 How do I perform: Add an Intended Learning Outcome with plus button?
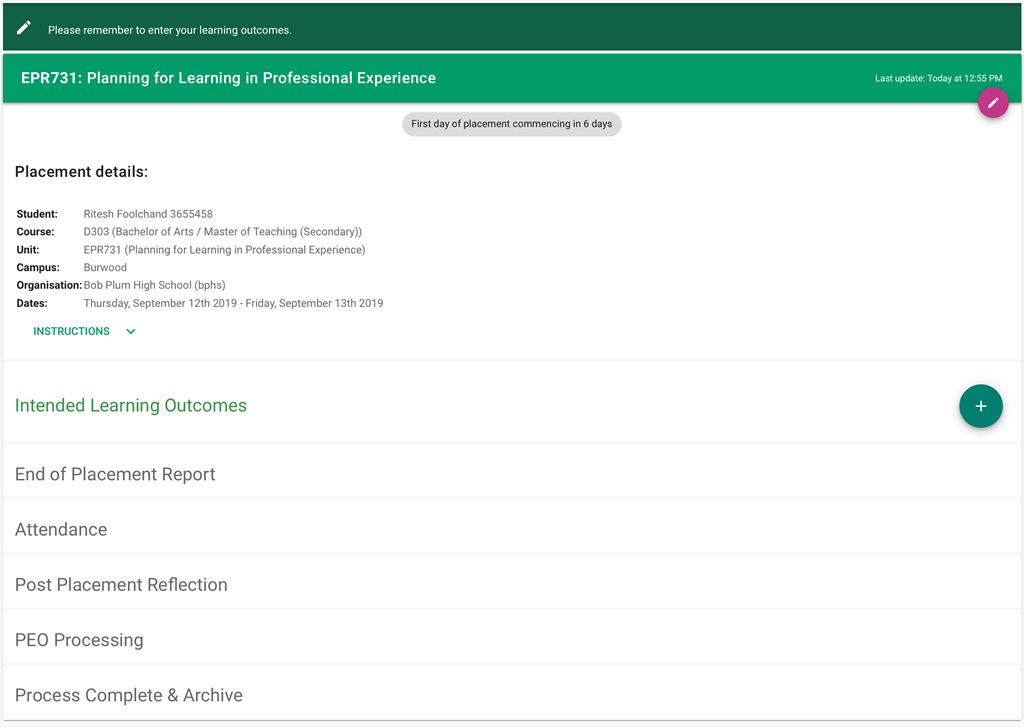[980, 406]
